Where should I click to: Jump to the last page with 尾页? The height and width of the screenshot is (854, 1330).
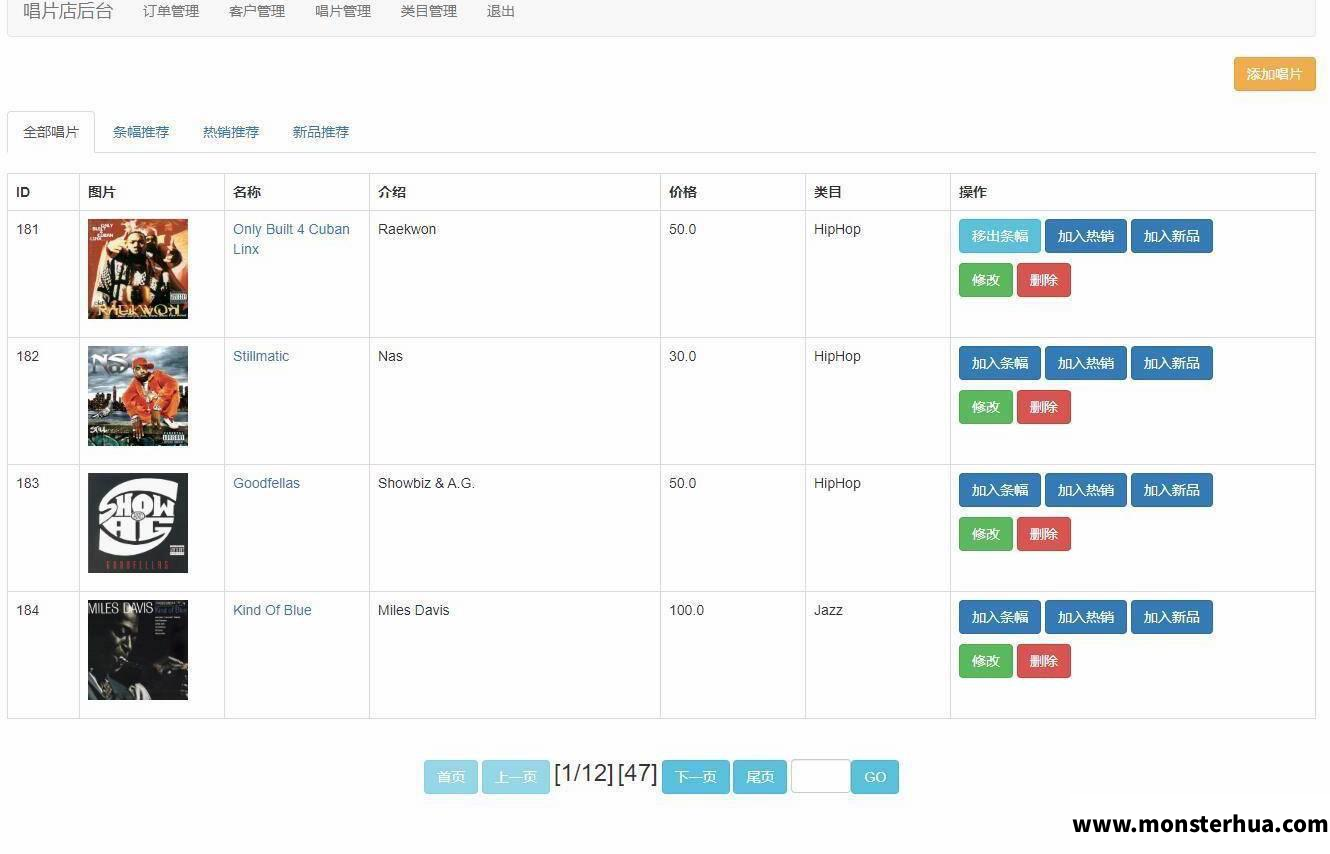(x=760, y=777)
